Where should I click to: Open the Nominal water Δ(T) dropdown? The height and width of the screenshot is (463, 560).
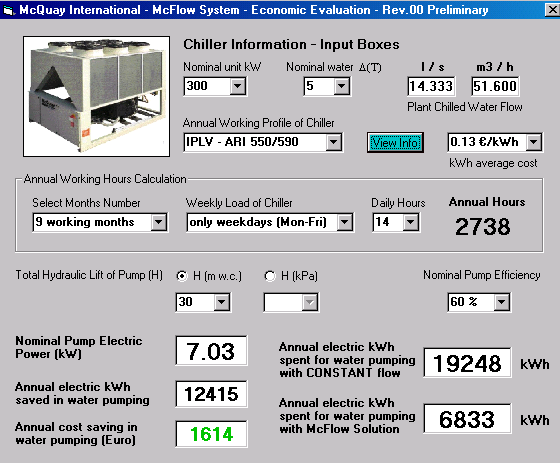(342, 86)
